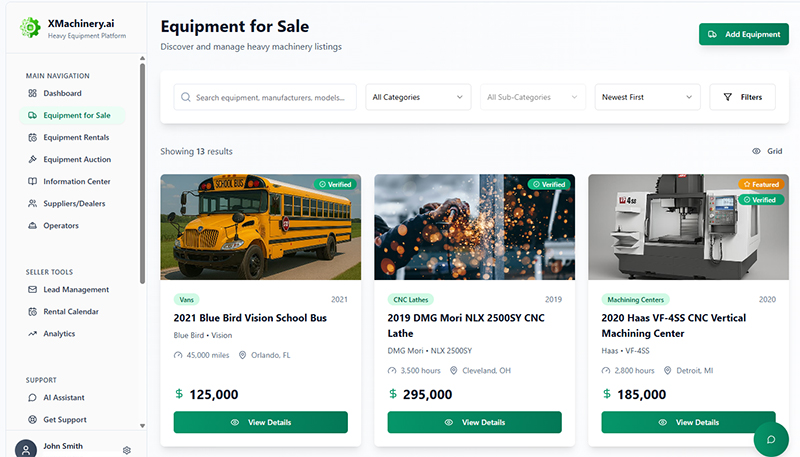The height and width of the screenshot is (457, 800).
Task: Select the Suppliers/Dealers people icon
Action: pos(33,203)
